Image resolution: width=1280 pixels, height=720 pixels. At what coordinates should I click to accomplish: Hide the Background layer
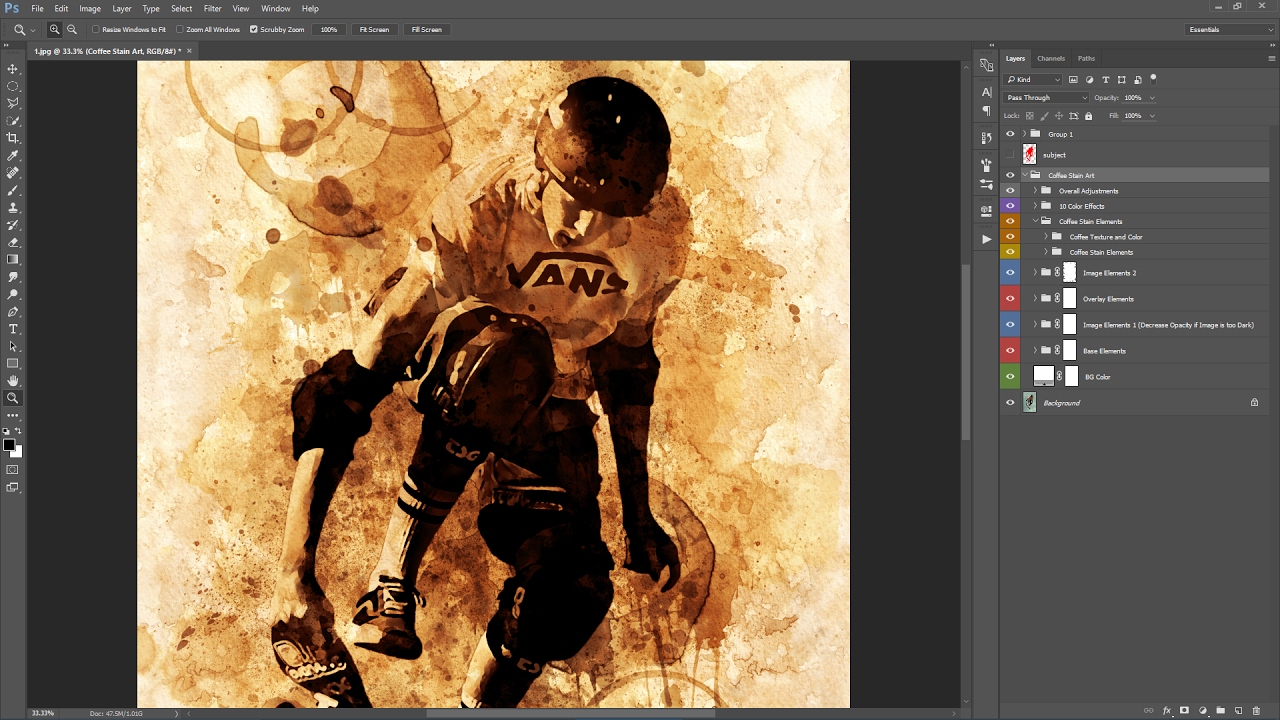click(x=1010, y=403)
